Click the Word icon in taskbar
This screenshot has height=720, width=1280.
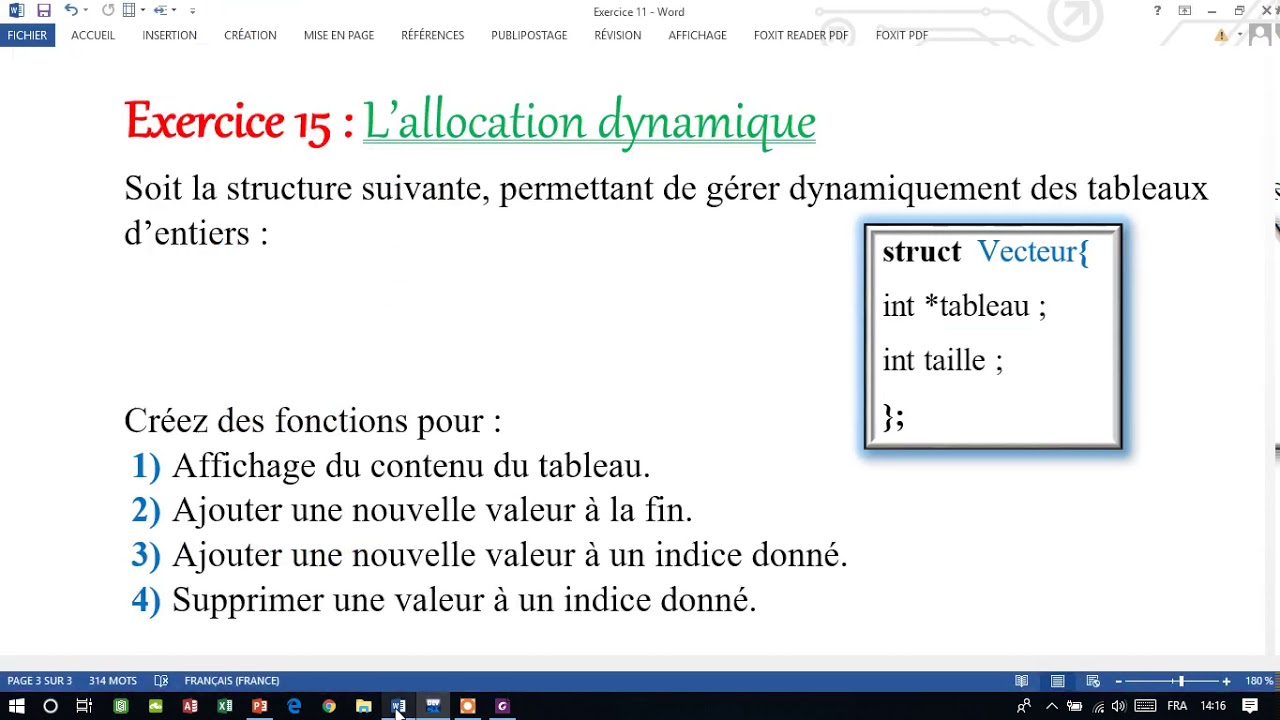[398, 706]
